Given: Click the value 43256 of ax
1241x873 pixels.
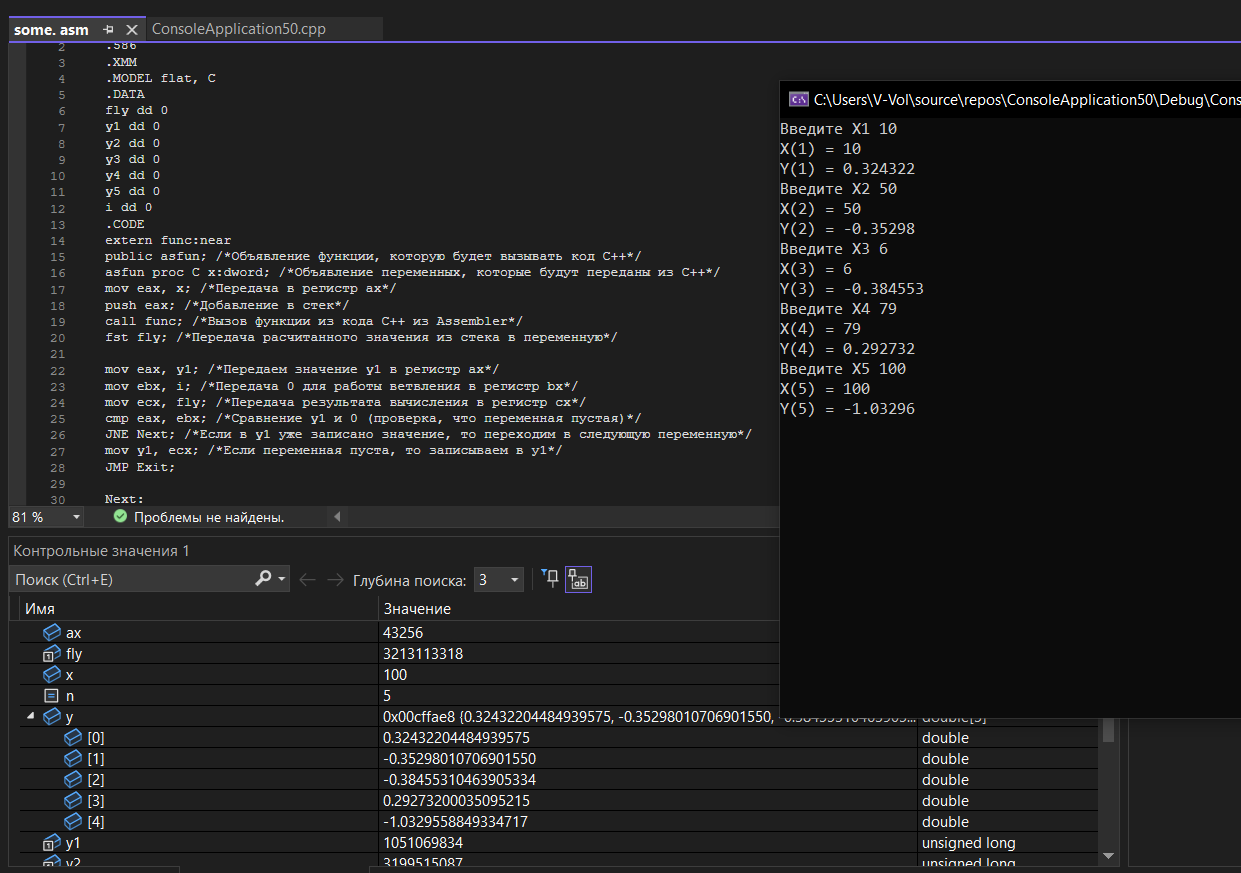Looking at the screenshot, I should click(x=403, y=633).
